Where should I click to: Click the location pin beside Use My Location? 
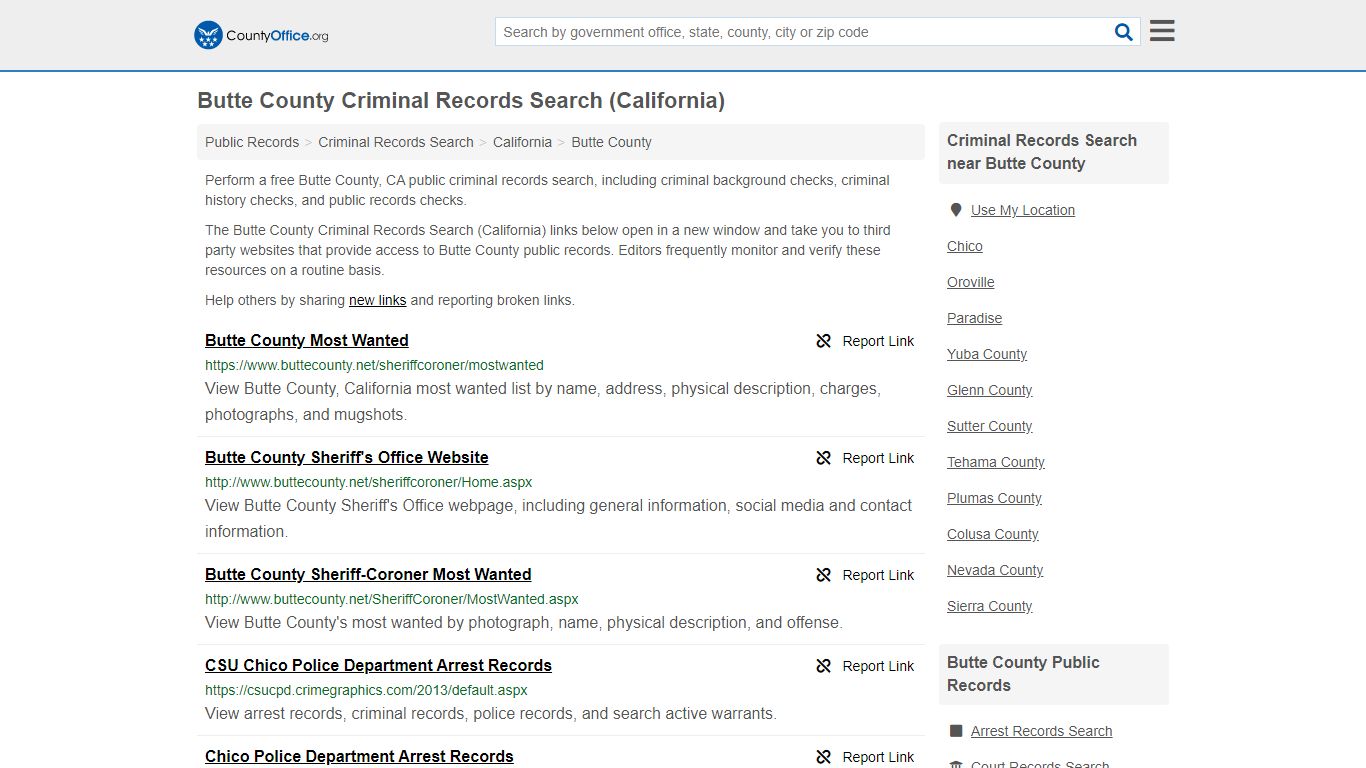[956, 209]
